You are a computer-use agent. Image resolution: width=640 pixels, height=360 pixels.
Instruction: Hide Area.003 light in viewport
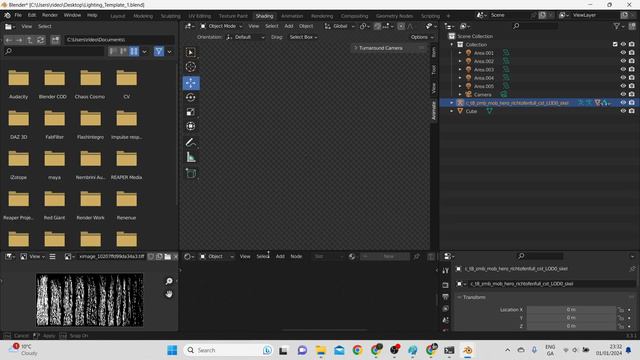click(x=623, y=69)
